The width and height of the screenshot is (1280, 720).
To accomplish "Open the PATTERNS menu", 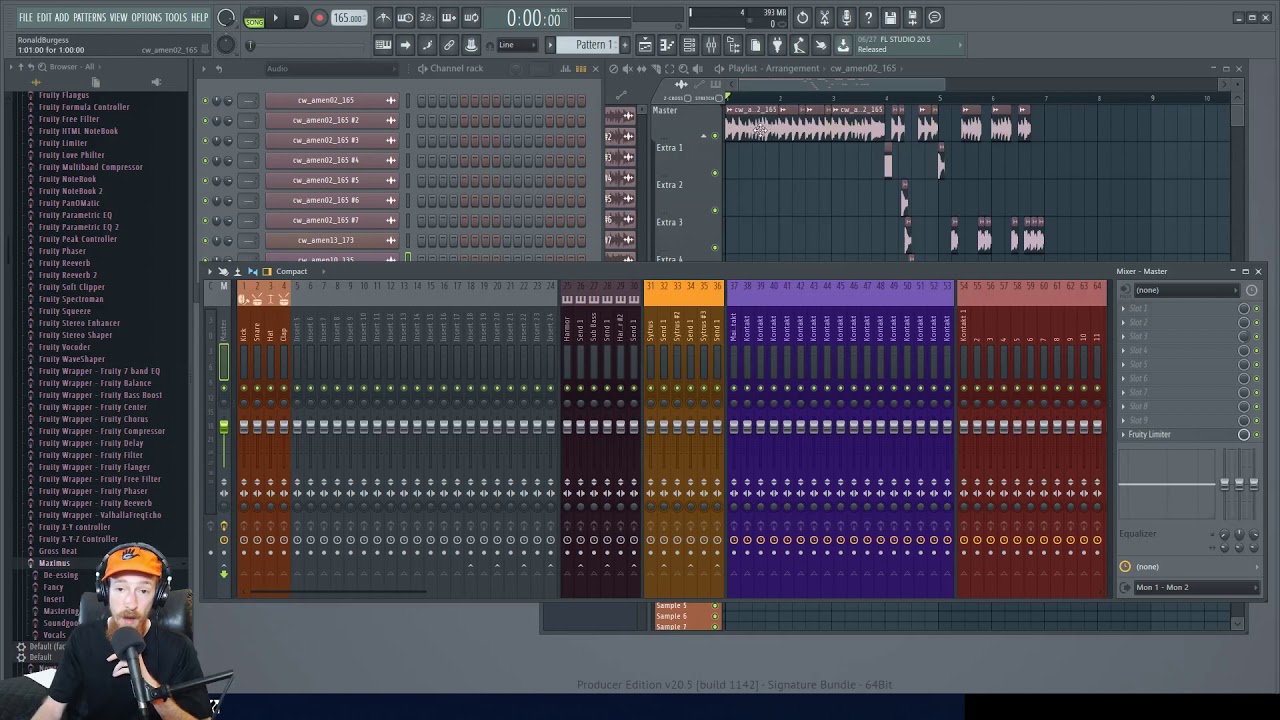I will pyautogui.click(x=89, y=18).
